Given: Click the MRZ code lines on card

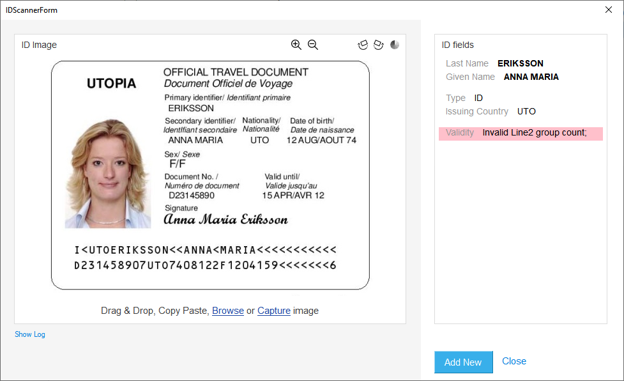Looking at the screenshot, I should click(205, 258).
